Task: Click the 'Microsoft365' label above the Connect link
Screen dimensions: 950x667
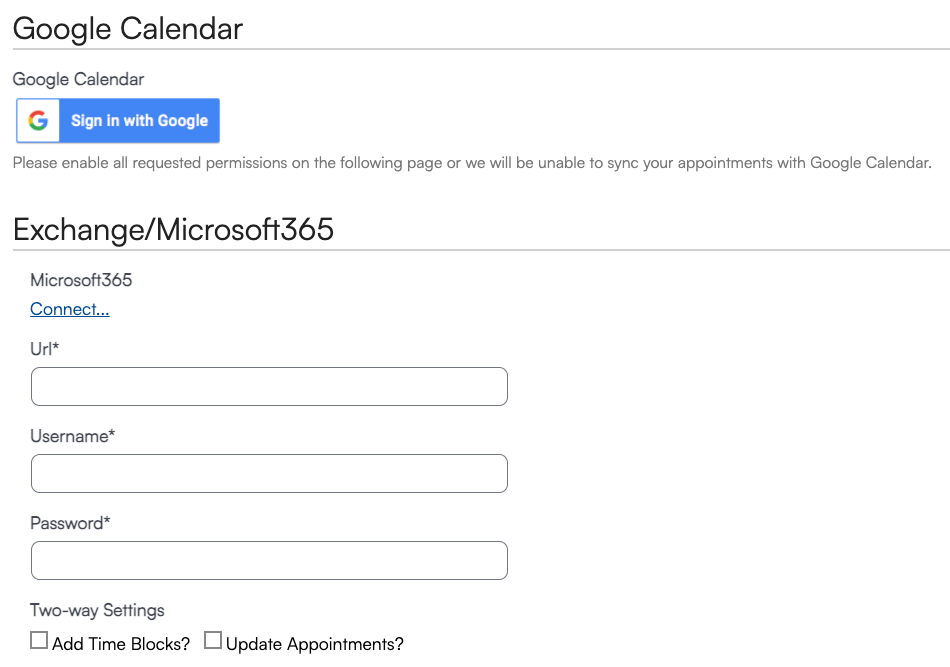Action: (81, 280)
